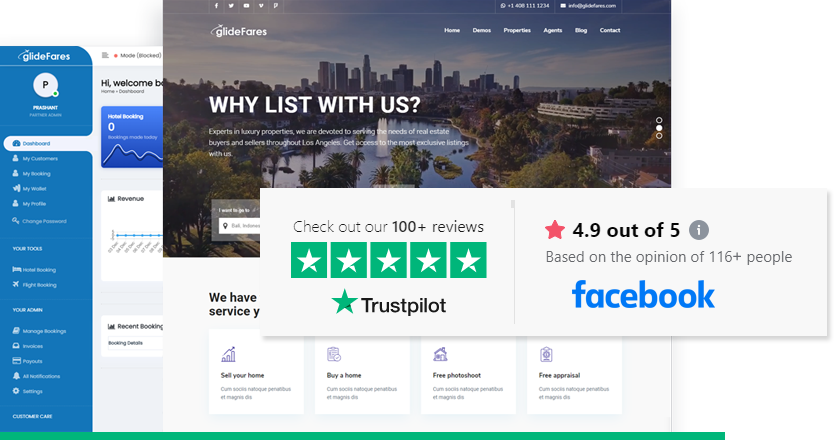Click the Hotel Booking stats card
This screenshot has height=440, width=834.
pyautogui.click(x=132, y=137)
